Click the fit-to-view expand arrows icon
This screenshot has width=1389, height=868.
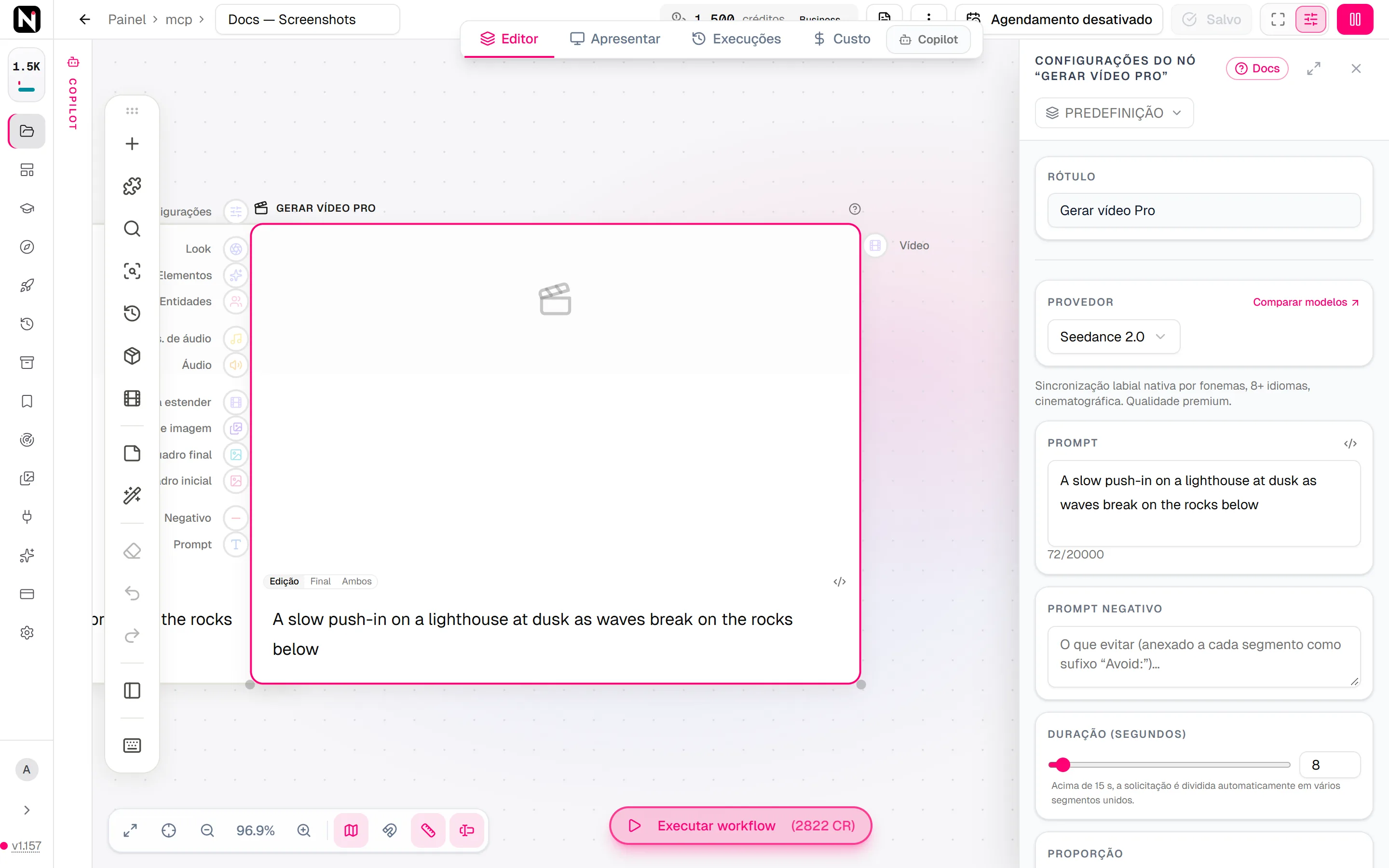point(130,830)
